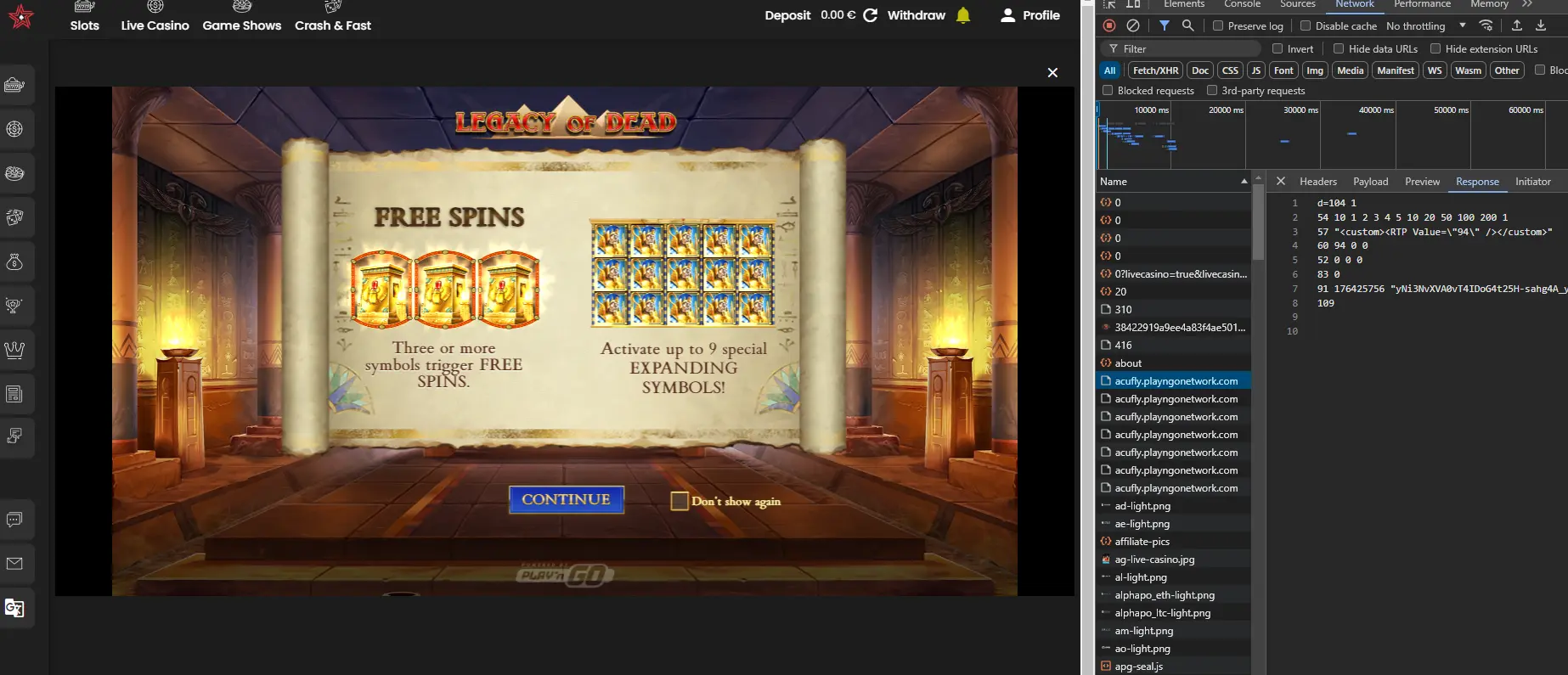Expand more DevTools tabs chevron
1568x675 pixels.
pyautogui.click(x=1527, y=4)
